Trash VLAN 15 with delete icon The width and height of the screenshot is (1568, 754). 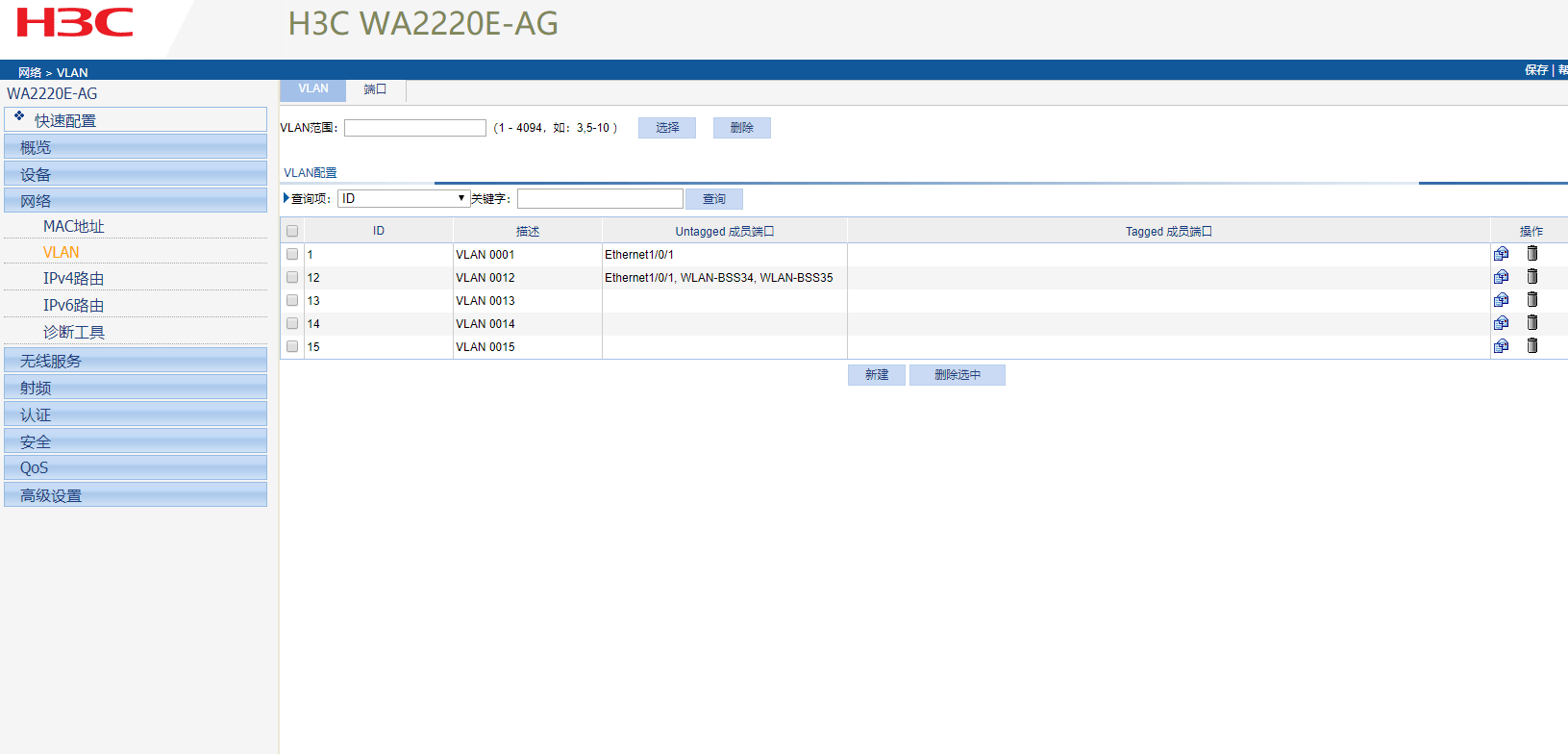[1532, 346]
